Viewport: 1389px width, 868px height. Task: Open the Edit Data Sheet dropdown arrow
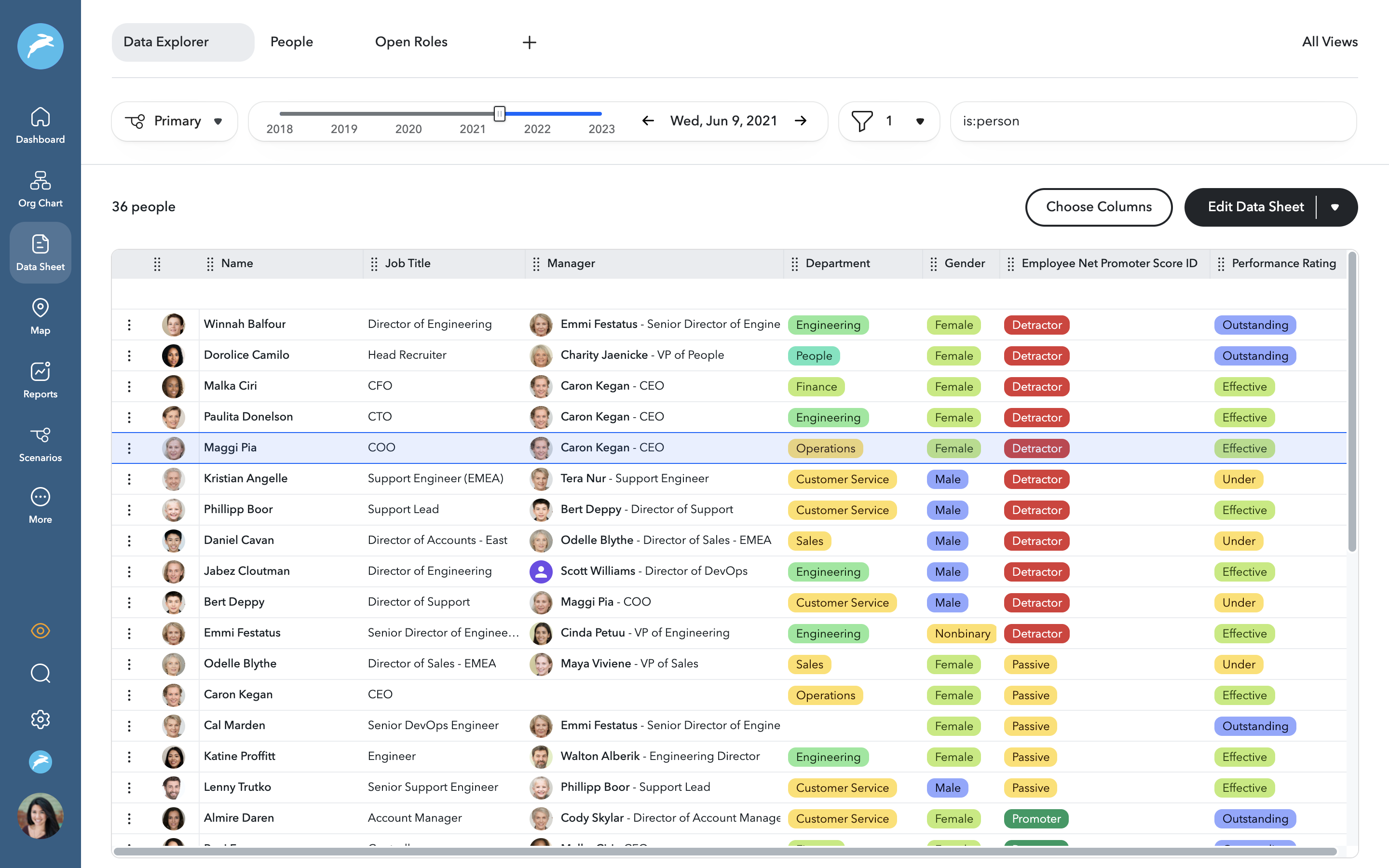[x=1336, y=207]
